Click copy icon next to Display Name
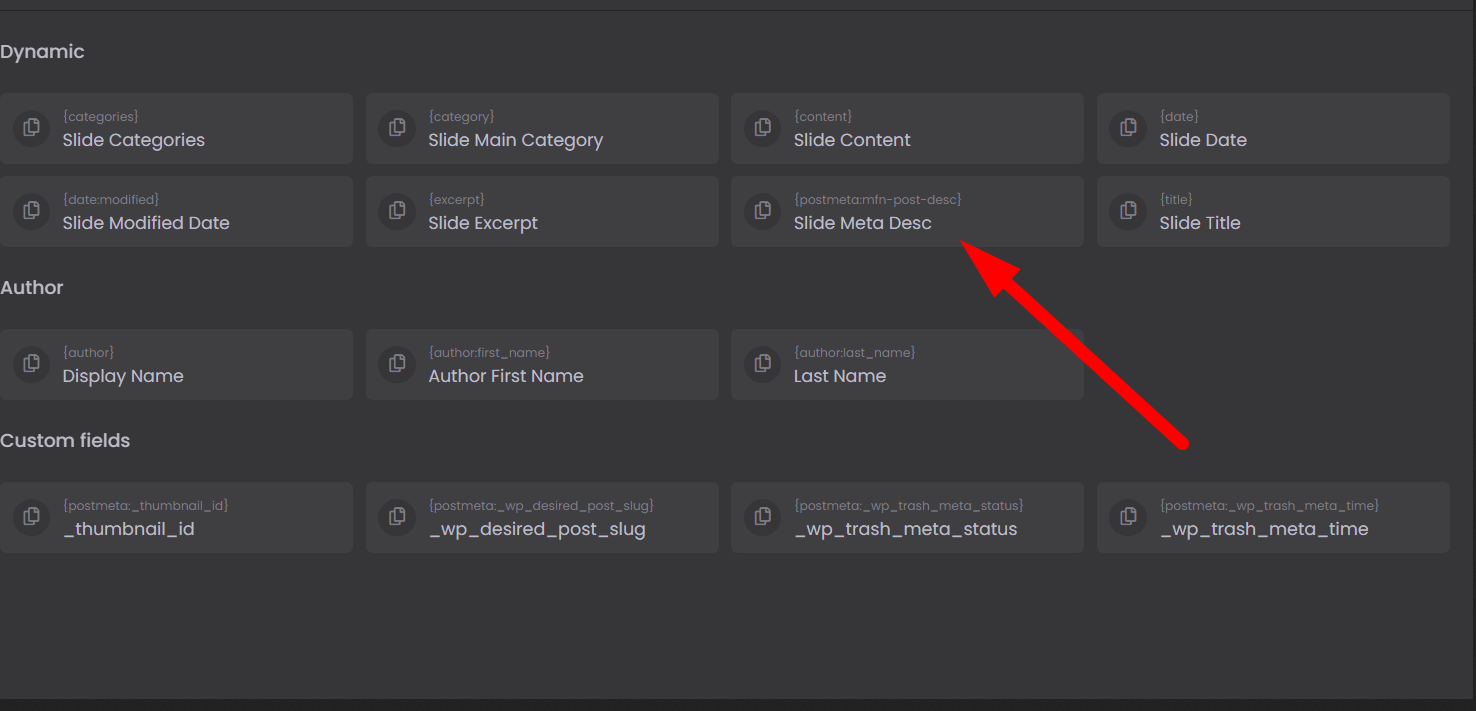Image resolution: width=1476 pixels, height=711 pixels. pos(32,364)
